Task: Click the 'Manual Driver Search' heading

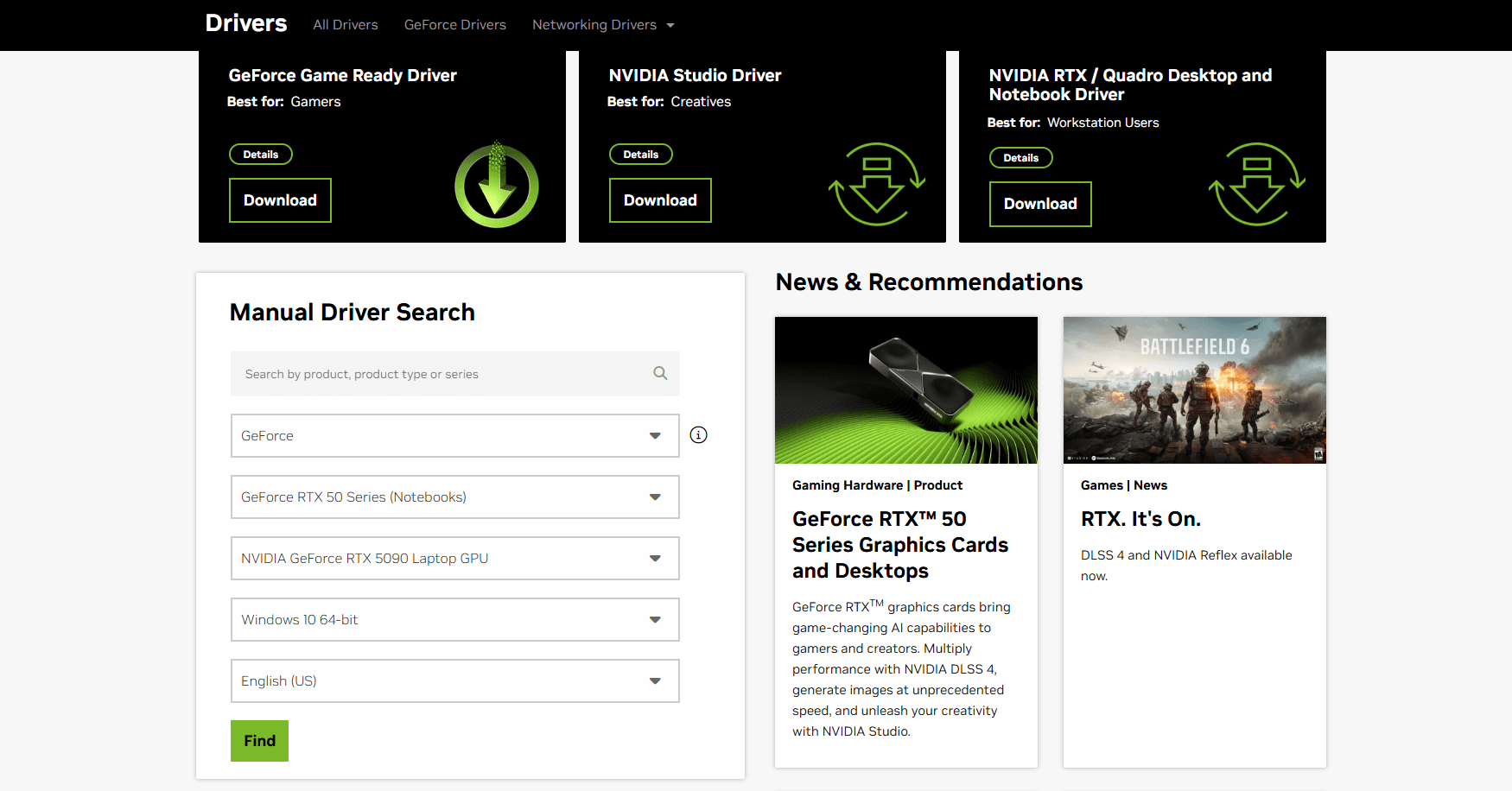Action: click(x=353, y=312)
